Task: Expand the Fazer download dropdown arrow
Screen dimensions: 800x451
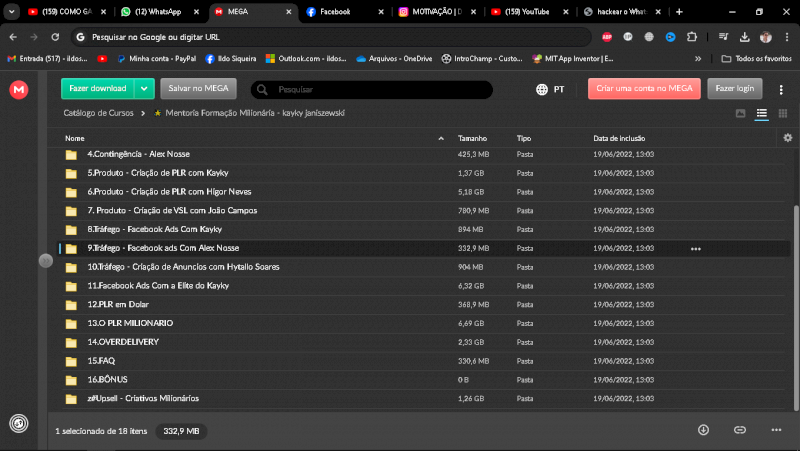Action: tap(145, 89)
